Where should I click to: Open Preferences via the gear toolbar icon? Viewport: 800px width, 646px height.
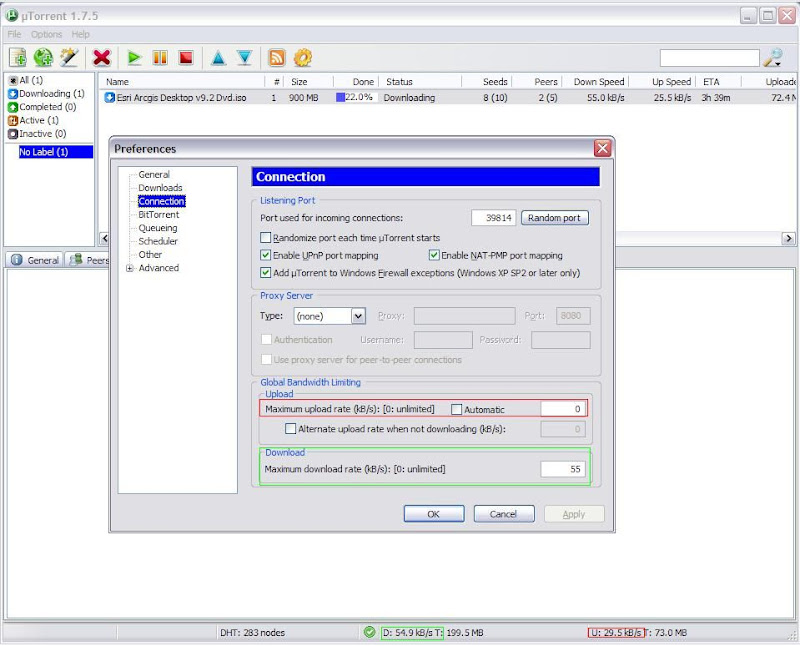pos(303,58)
